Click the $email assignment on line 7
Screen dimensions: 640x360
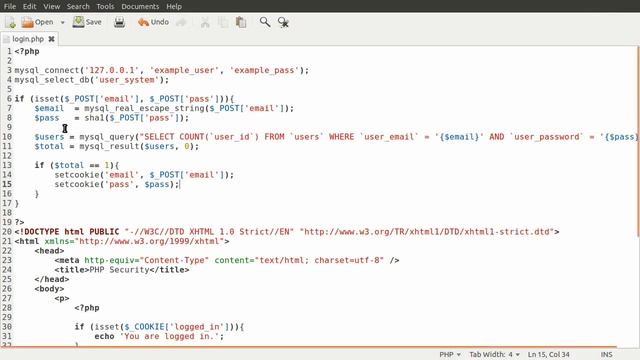[164, 108]
